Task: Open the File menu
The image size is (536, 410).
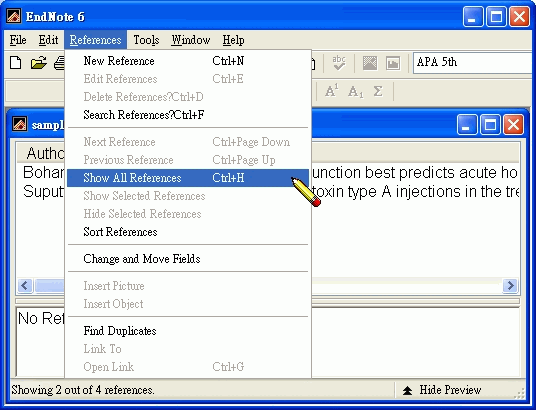Action: click(x=18, y=40)
